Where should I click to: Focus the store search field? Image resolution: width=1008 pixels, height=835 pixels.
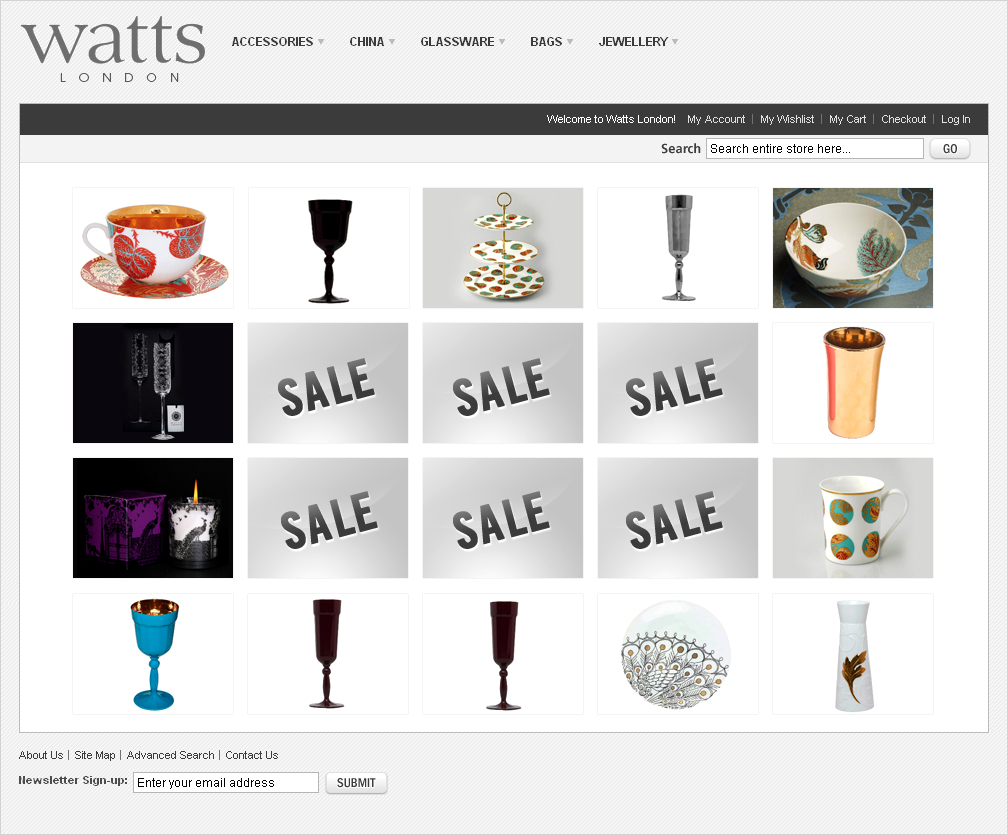814,148
